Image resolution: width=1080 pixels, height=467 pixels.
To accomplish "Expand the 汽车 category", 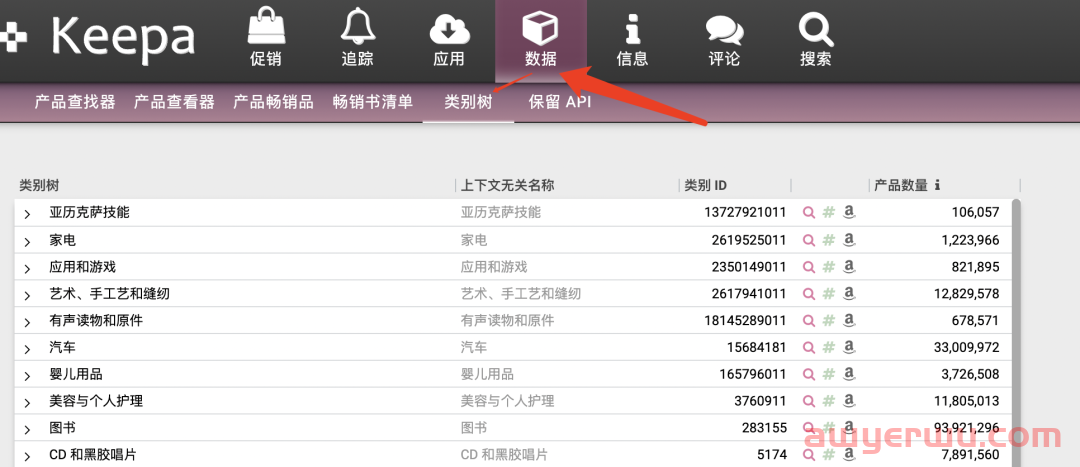I will point(27,349).
